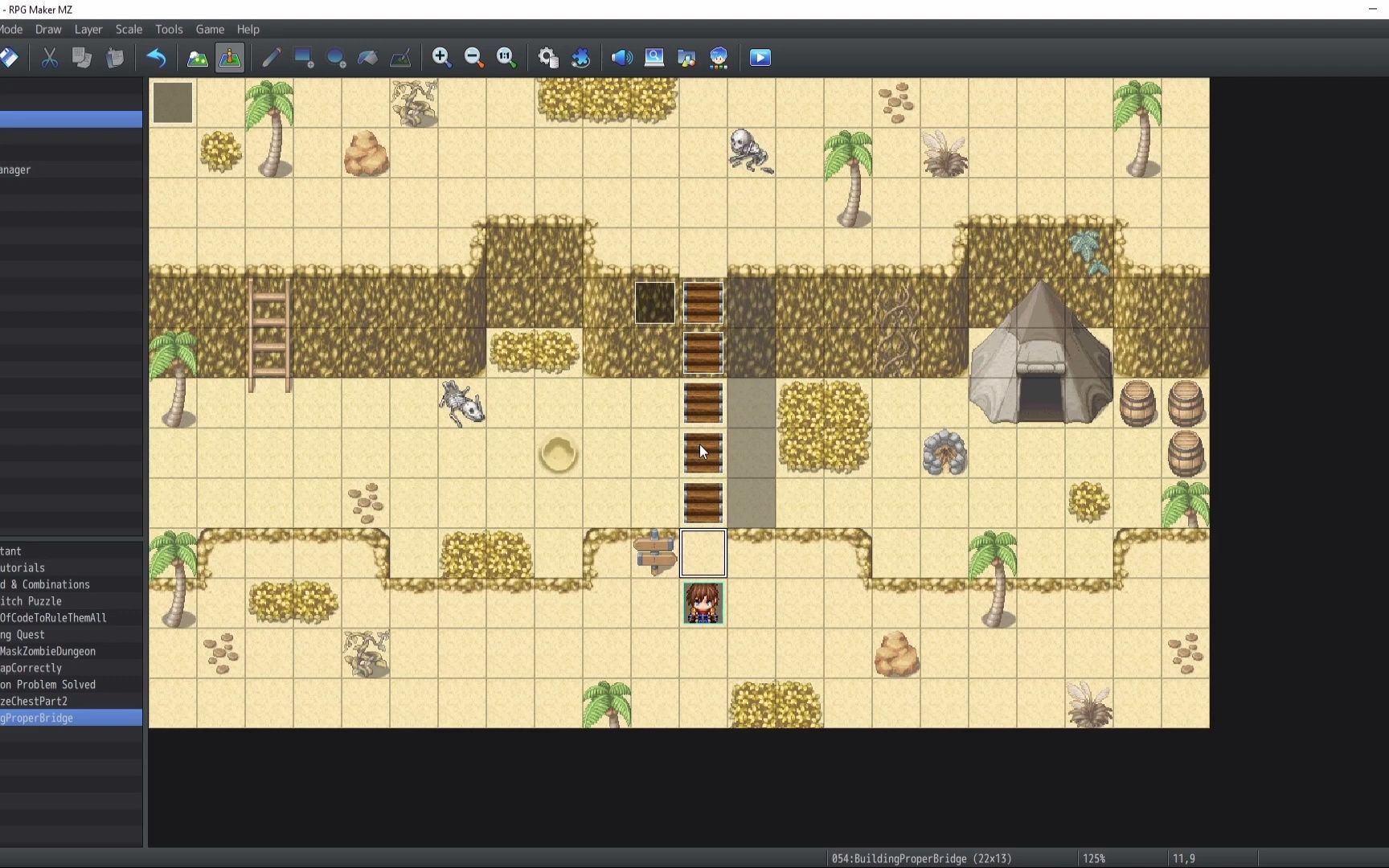Undo the last action with the blue arrow
This screenshot has height=868, width=1389.
[156, 58]
